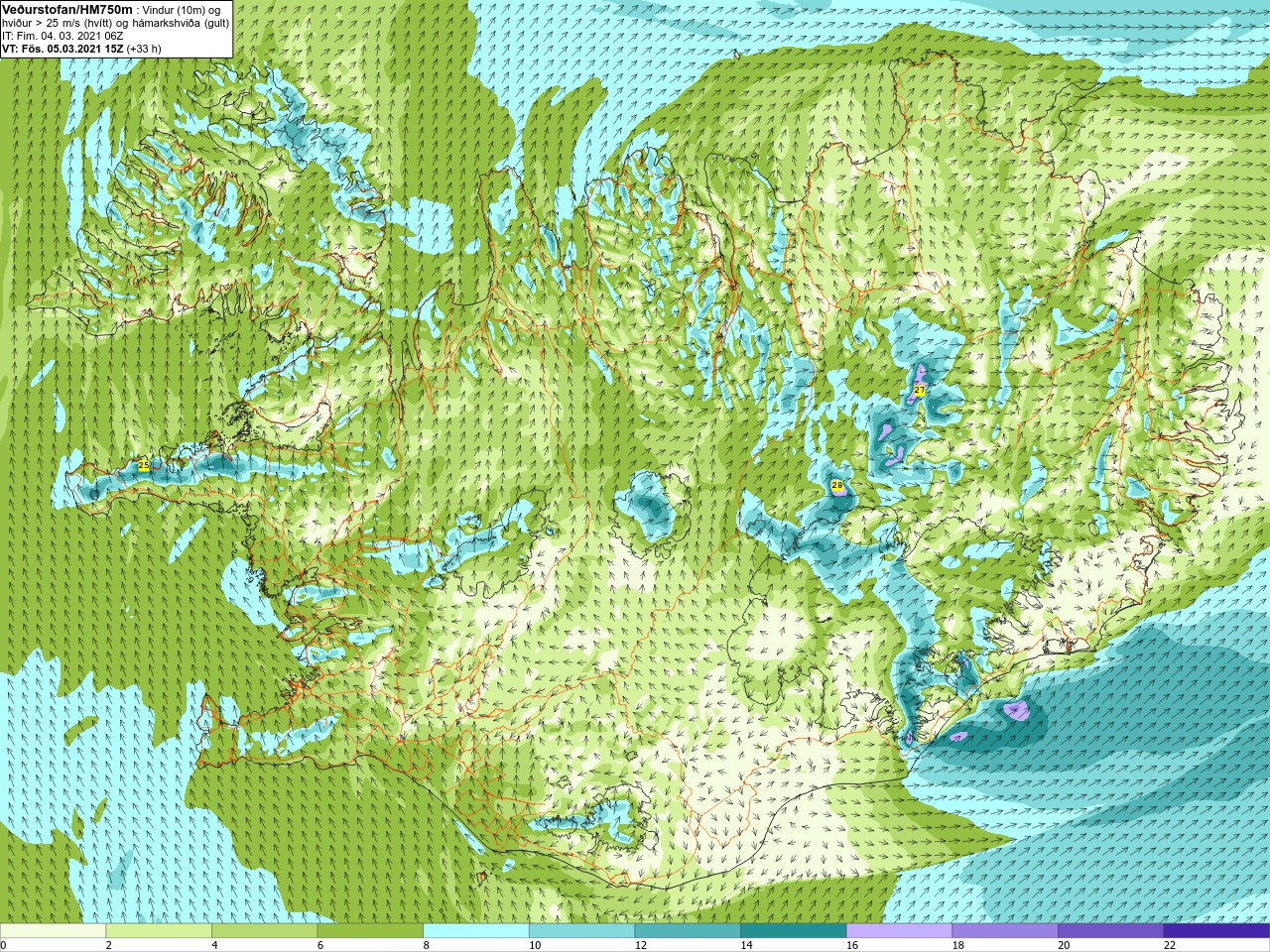Click the scale label "12"
The width and height of the screenshot is (1270, 952).
pos(641,945)
